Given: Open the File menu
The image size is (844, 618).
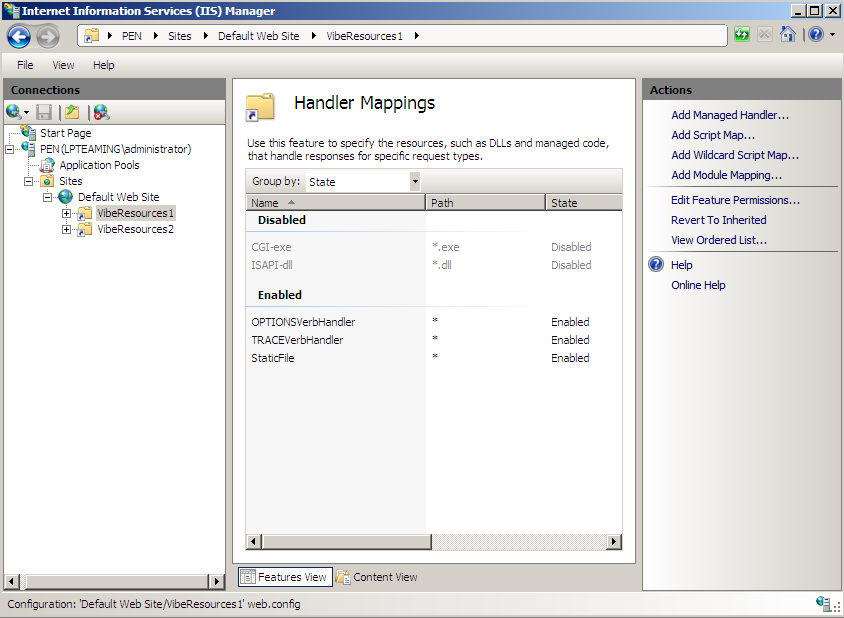Looking at the screenshot, I should coord(25,65).
